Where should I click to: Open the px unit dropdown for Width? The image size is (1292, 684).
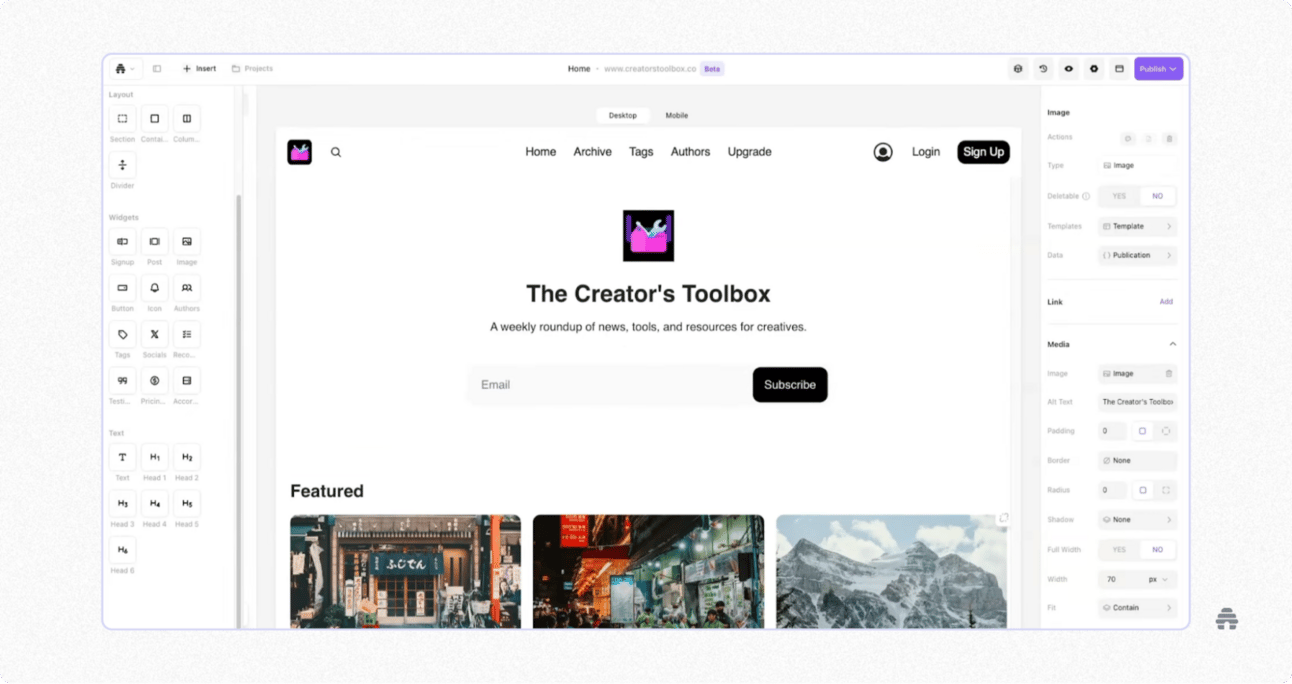1158,579
